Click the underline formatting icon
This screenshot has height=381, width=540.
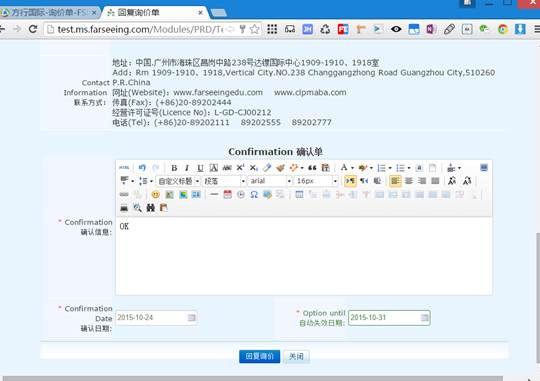[200, 168]
